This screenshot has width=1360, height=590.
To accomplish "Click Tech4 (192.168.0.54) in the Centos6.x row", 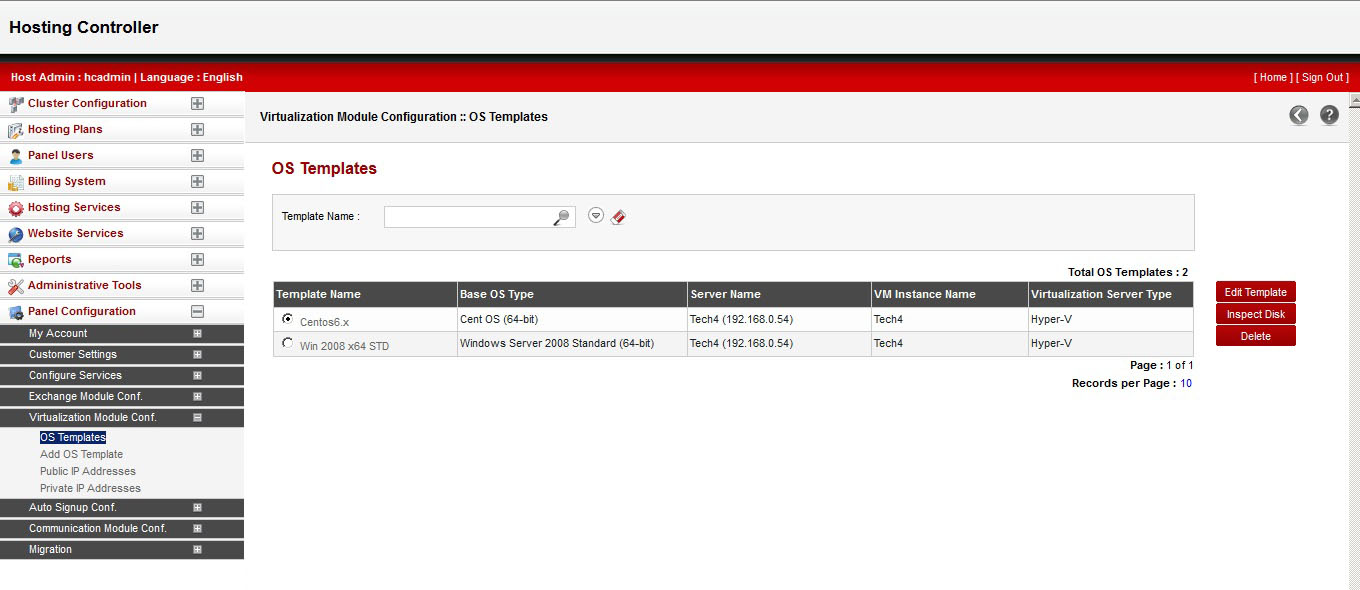I will click(x=741, y=319).
